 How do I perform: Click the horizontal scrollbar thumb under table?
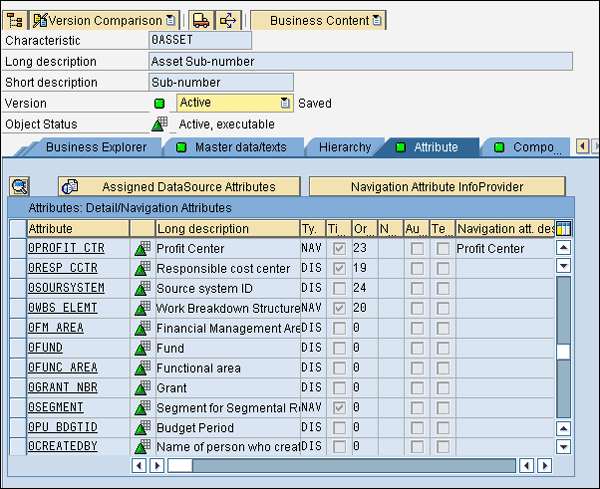[x=180, y=466]
